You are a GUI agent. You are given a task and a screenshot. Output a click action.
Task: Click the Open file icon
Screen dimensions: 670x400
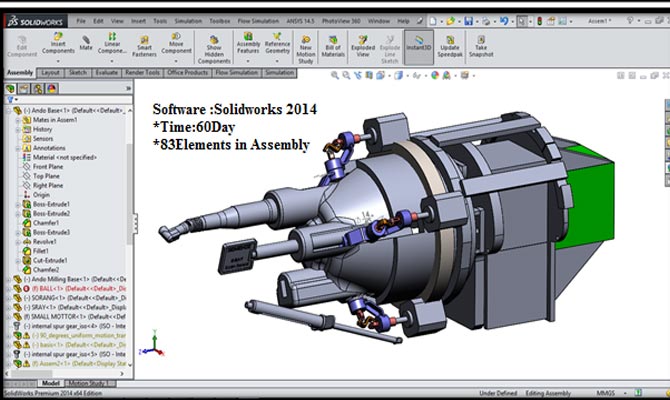(450, 21)
